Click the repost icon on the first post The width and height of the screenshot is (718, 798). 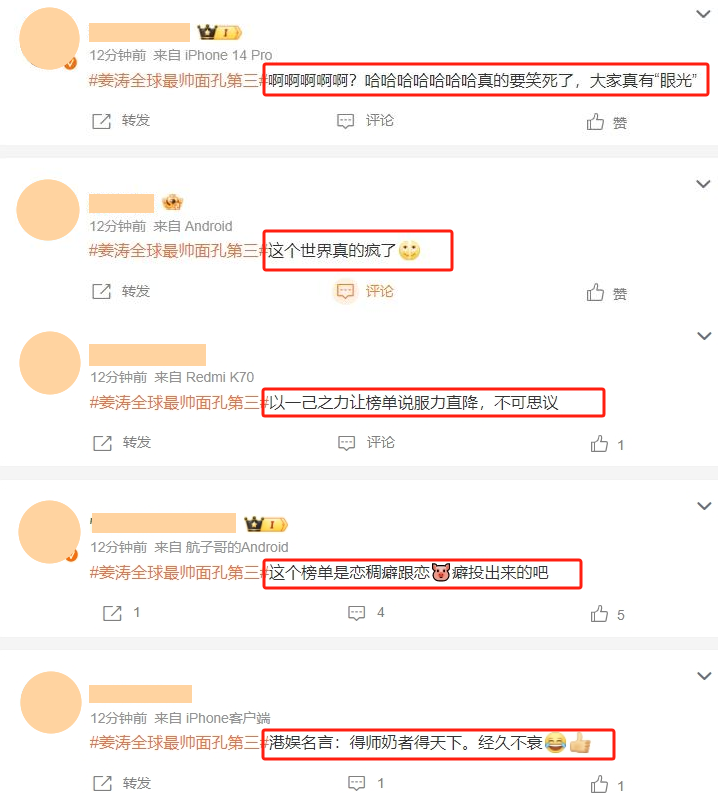101,121
